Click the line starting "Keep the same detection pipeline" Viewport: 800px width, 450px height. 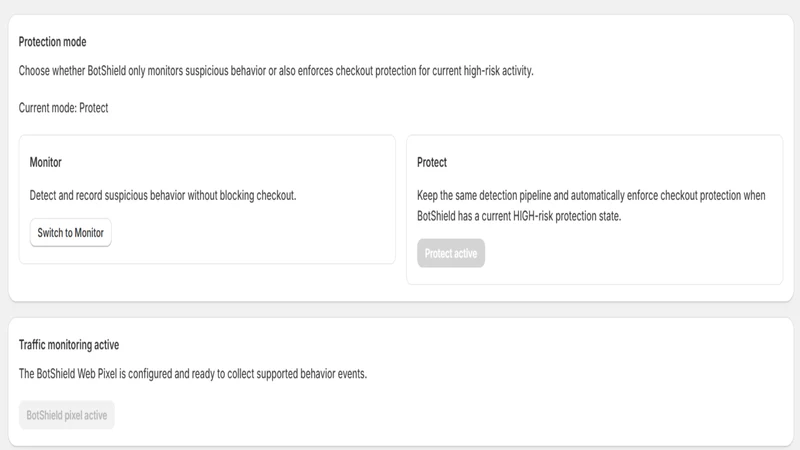591,195
